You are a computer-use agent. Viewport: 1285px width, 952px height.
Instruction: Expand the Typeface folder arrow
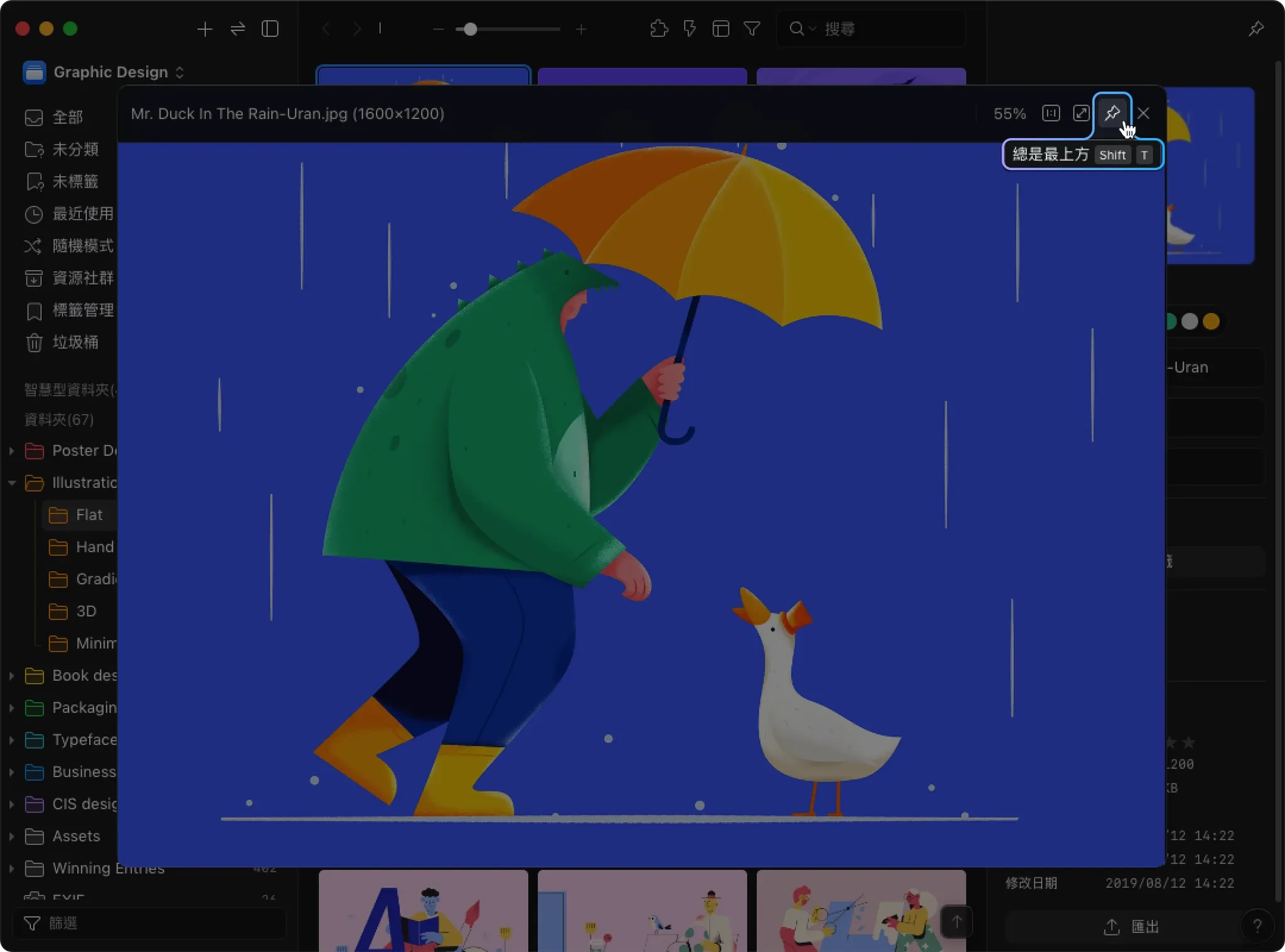point(12,740)
